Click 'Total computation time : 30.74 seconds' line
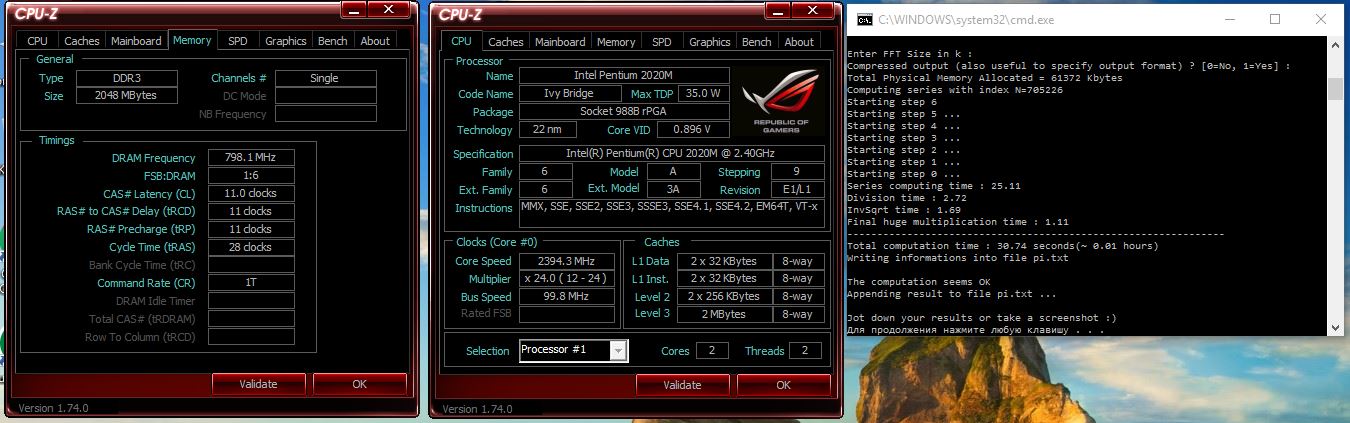Viewport: 1350px width, 423px height. click(x=1002, y=245)
